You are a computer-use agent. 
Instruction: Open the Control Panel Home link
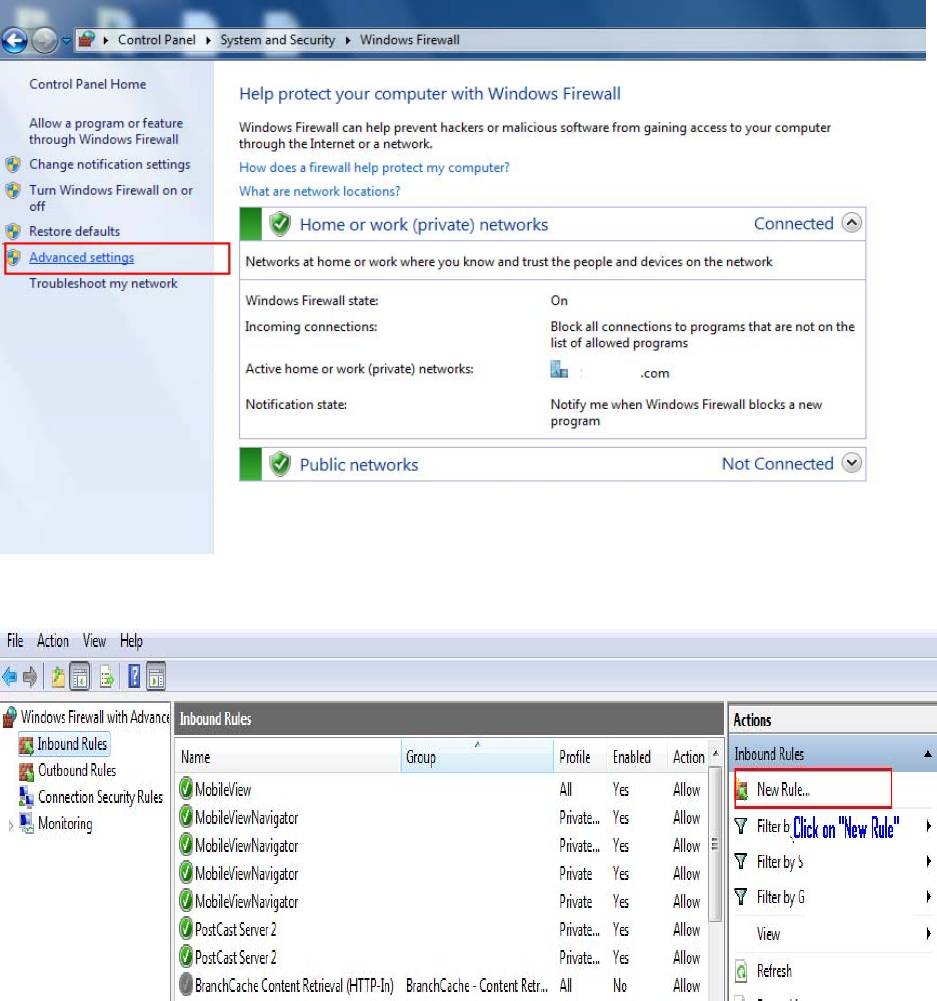[87, 84]
